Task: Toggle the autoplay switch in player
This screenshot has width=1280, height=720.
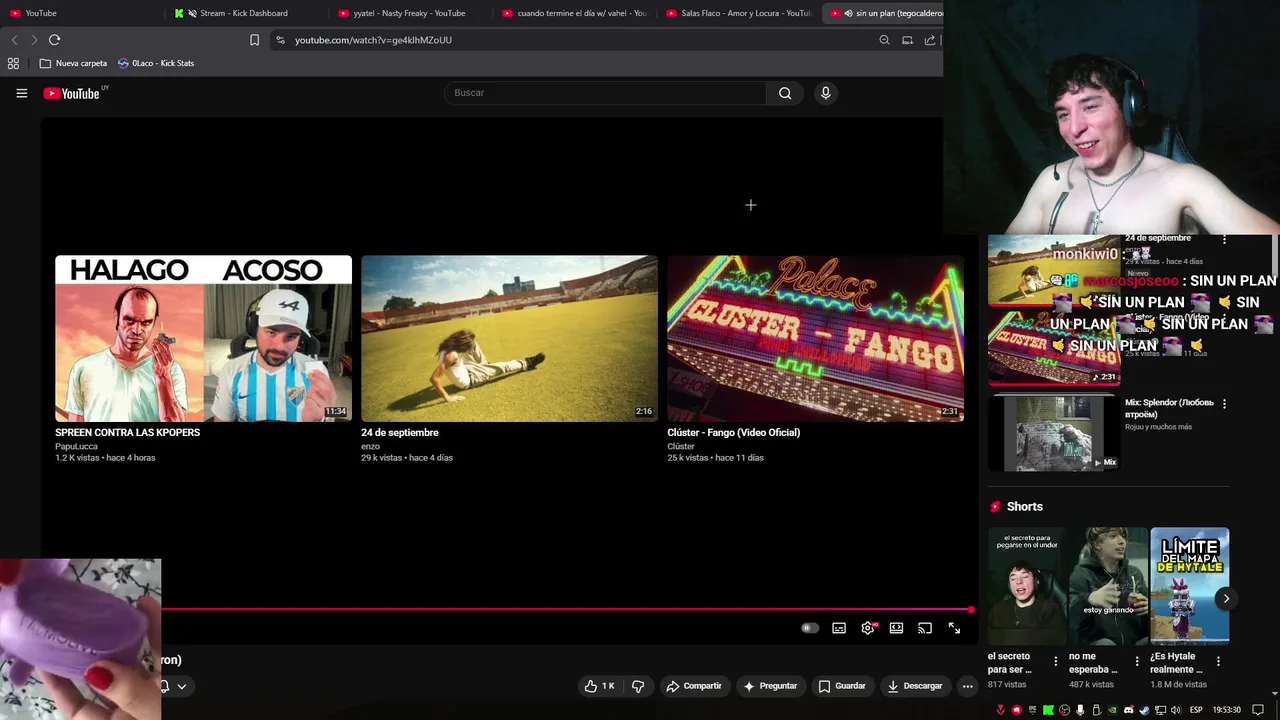Action: 810,628
